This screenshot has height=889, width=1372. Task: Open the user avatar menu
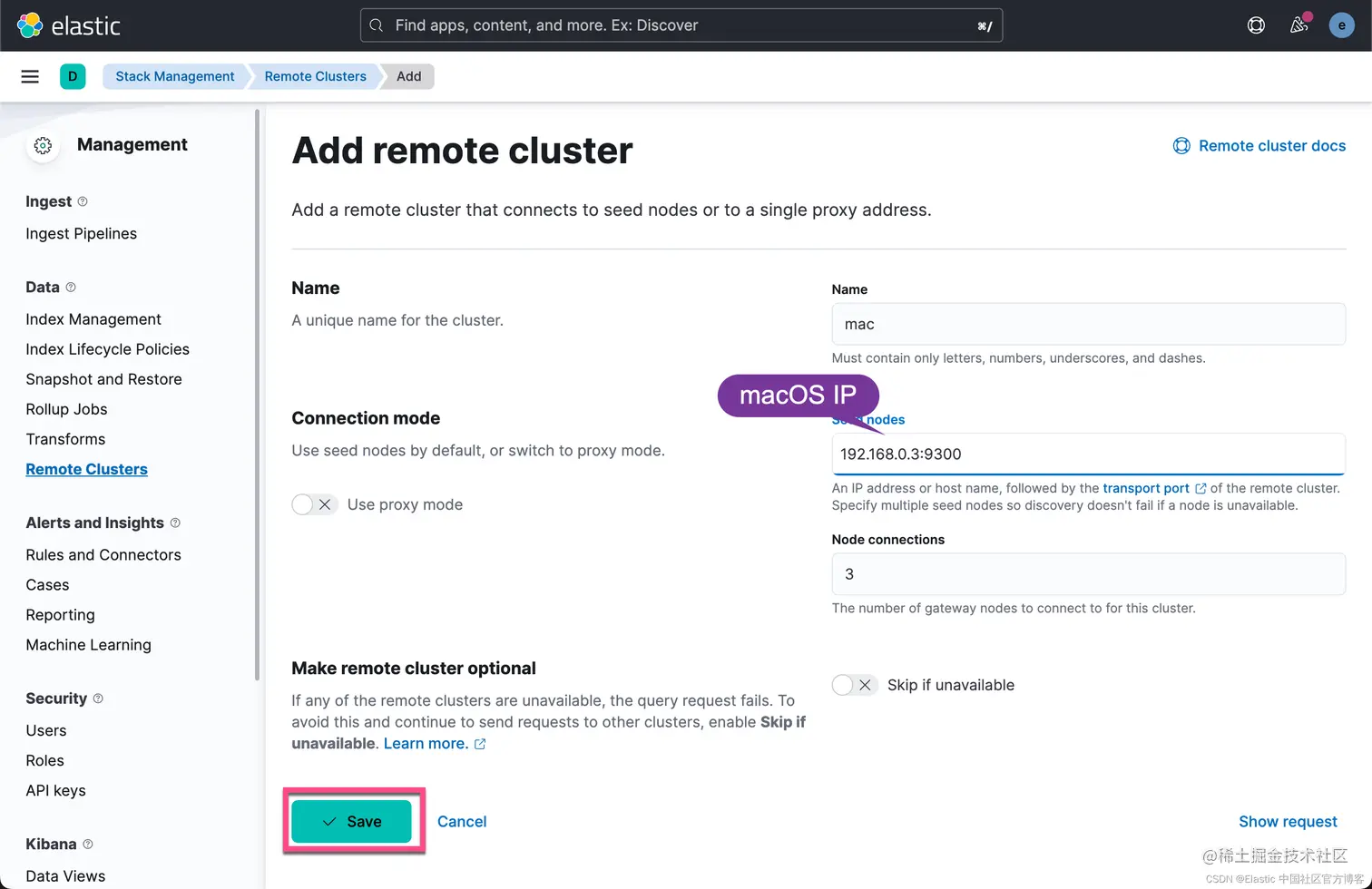[1341, 25]
